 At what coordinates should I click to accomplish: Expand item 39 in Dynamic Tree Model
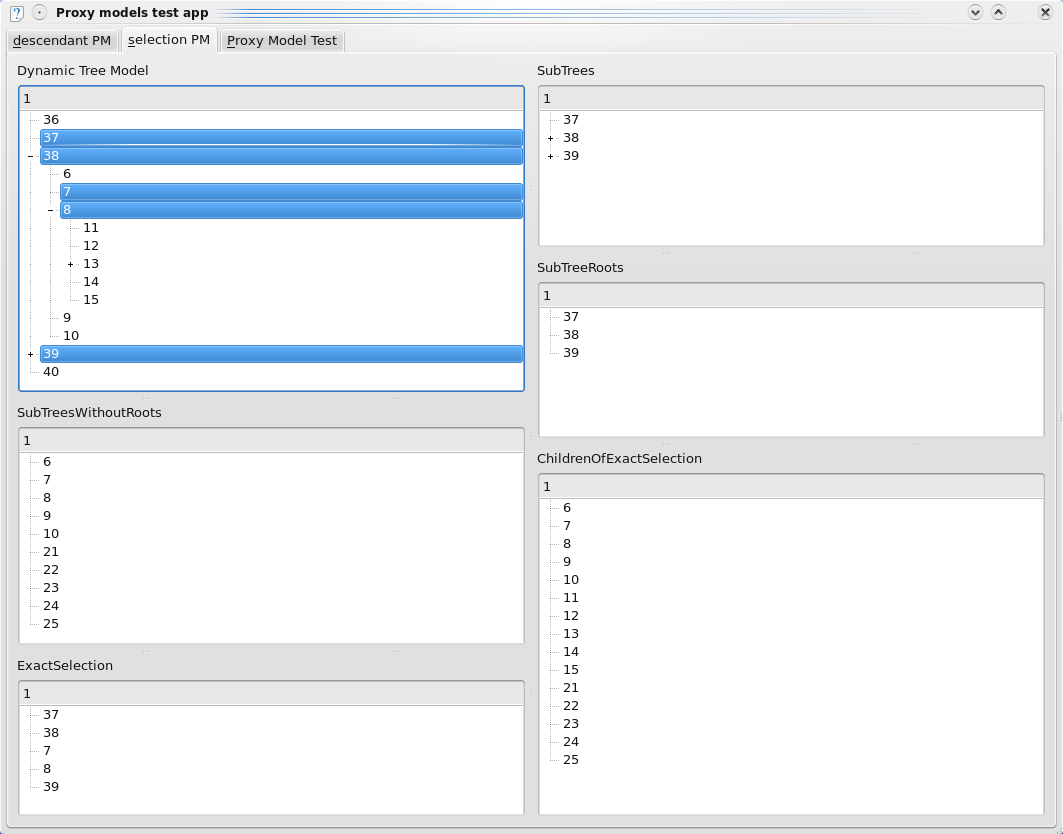tap(30, 354)
